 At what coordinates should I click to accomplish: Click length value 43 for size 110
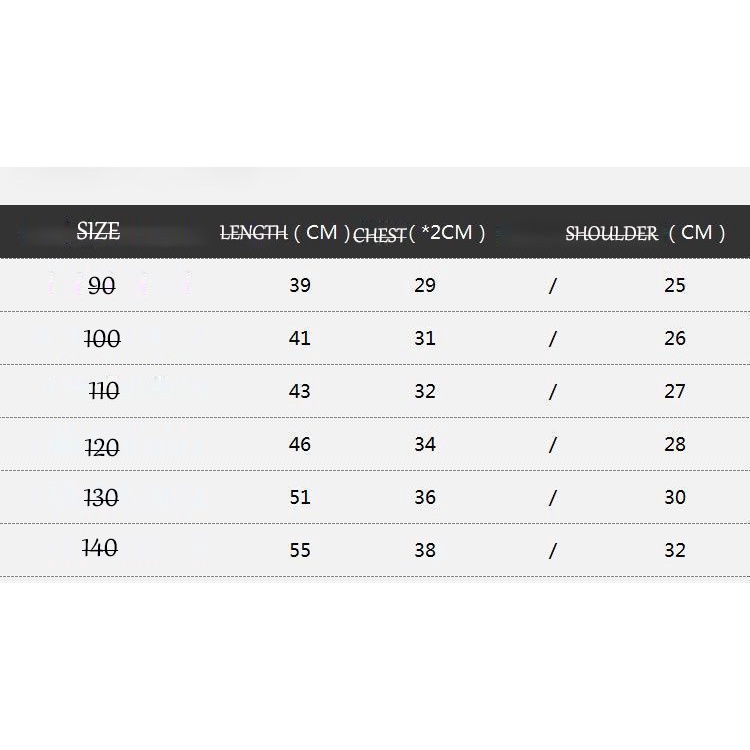pyautogui.click(x=300, y=392)
